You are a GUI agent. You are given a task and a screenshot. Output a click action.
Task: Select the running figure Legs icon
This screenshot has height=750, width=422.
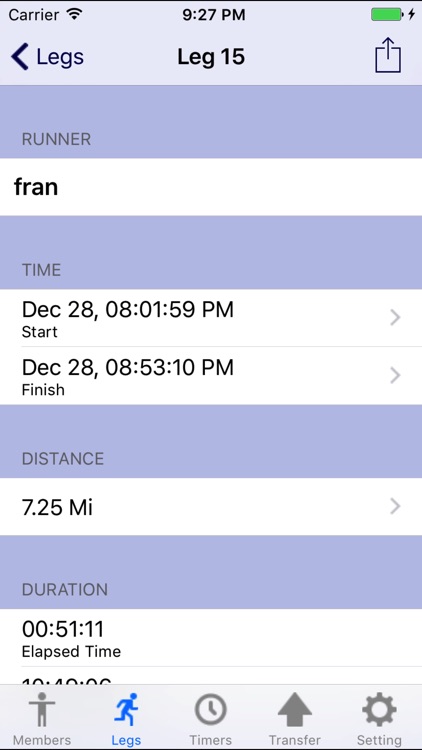[x=126, y=710]
